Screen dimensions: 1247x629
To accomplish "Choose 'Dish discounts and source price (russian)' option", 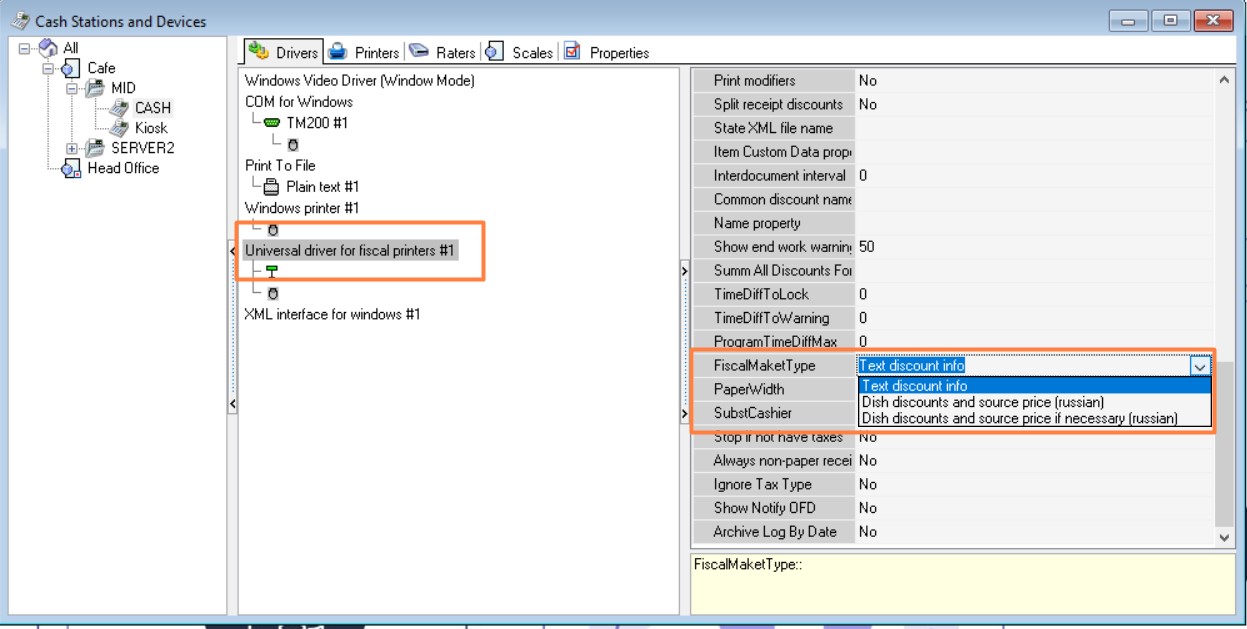I will 982,402.
